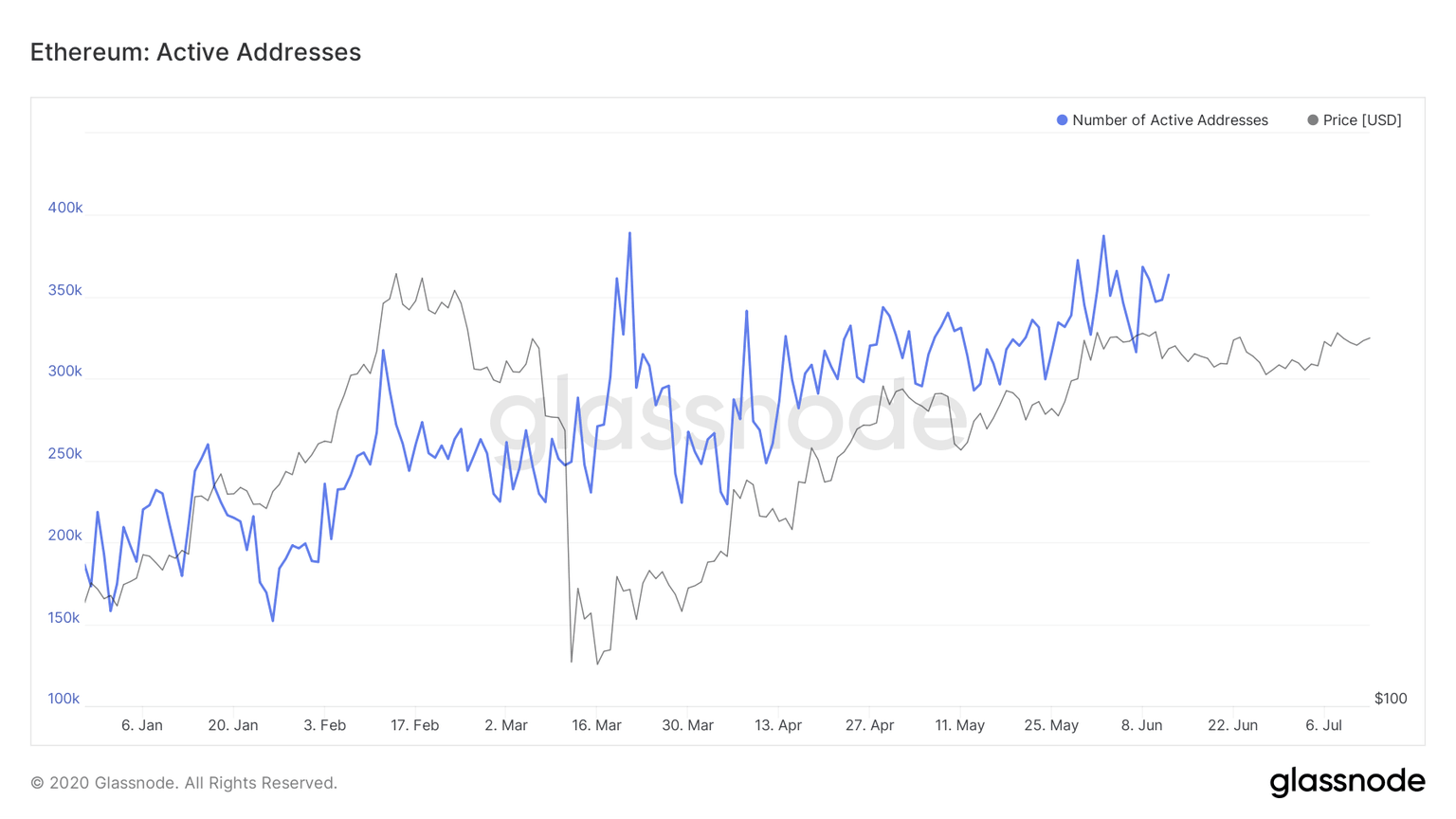Viewport: 1456px width, 819px height.
Task: Click the 13. Apr date label
Action: pos(778,725)
